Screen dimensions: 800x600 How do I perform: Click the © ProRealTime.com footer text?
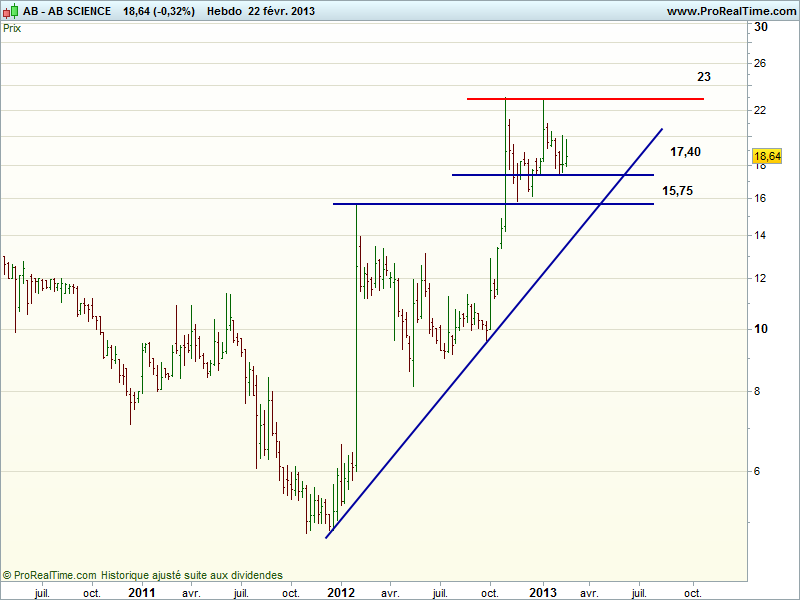coord(50,575)
